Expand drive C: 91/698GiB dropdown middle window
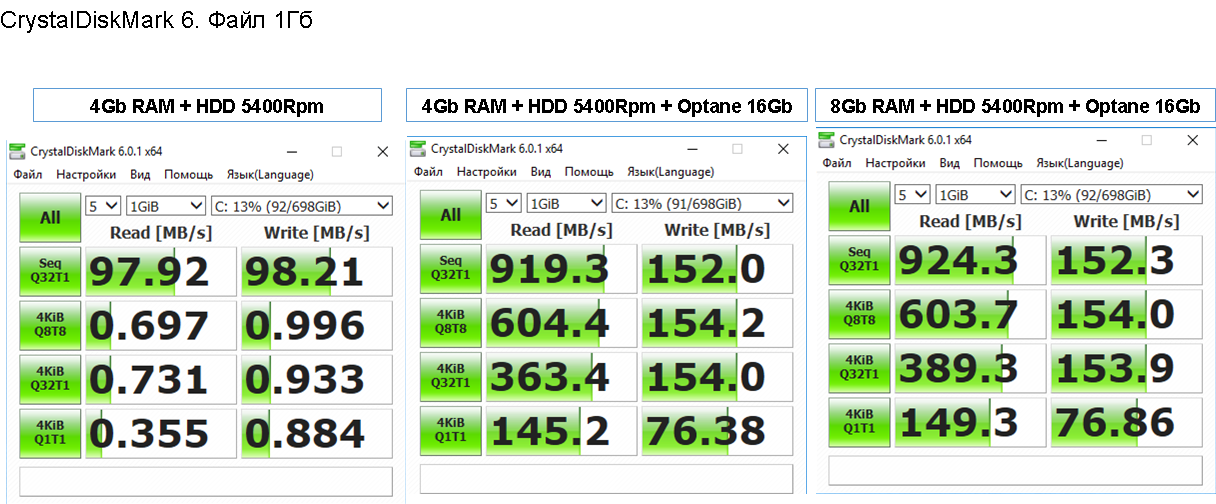Screen dimensions: 1216x504 click(x=703, y=203)
